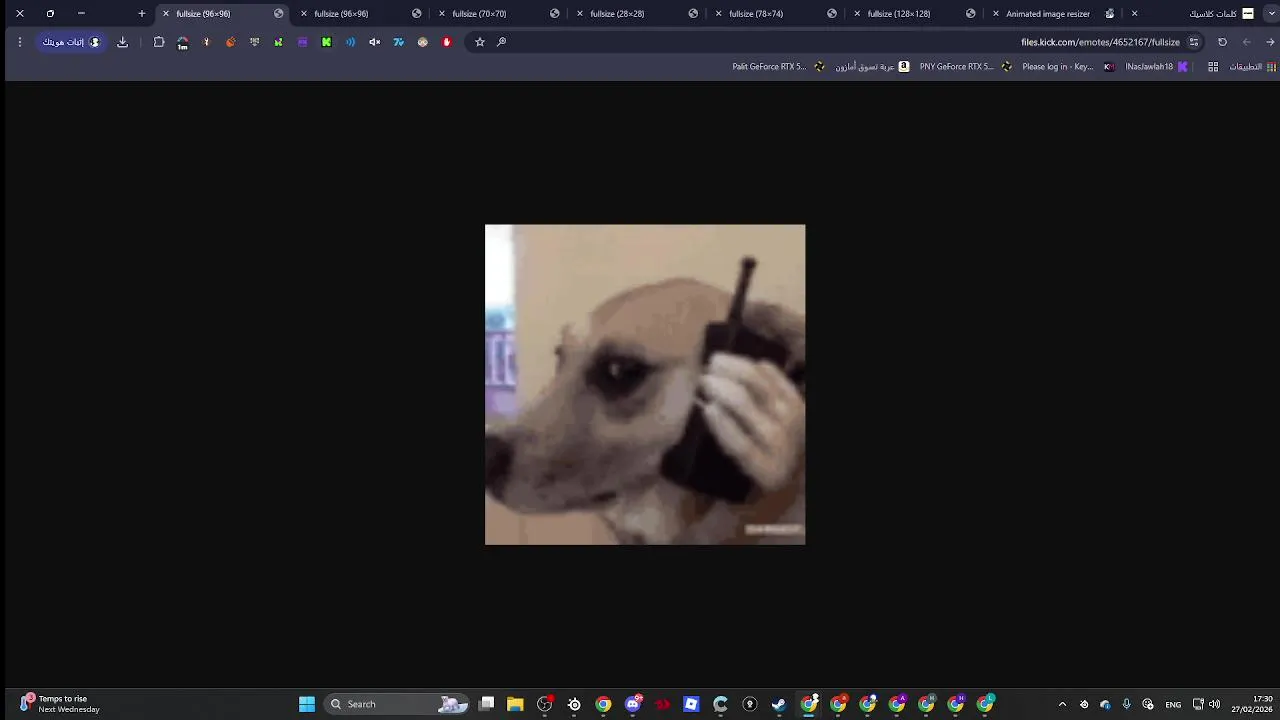Click the extension icon showing 1m badge
The width and height of the screenshot is (1280, 720).
(182, 43)
